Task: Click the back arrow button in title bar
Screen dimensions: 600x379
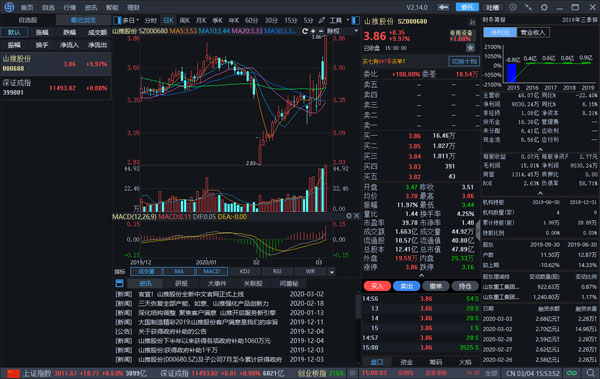Action: (x=443, y=7)
